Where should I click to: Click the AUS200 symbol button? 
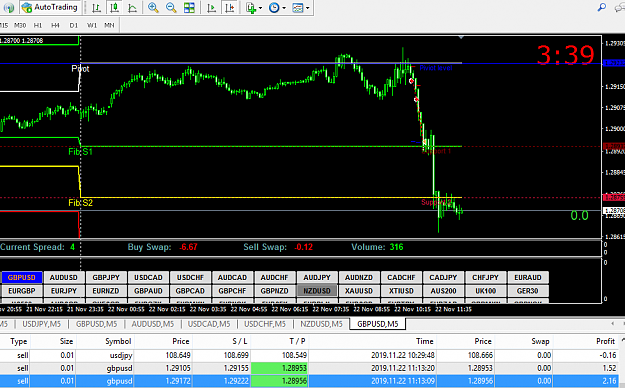[x=443, y=291]
